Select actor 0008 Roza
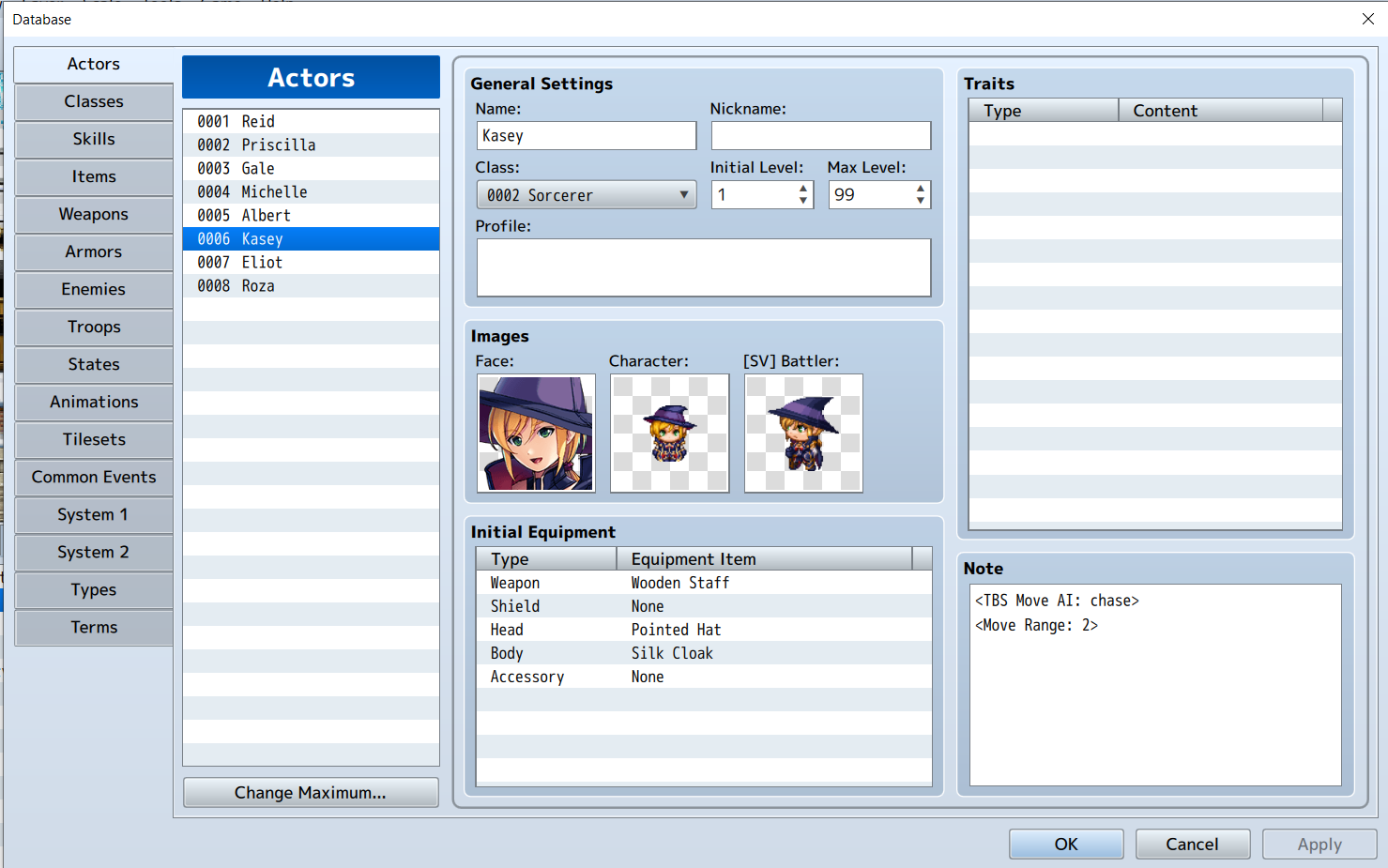This screenshot has height=868, width=1388. (311, 286)
